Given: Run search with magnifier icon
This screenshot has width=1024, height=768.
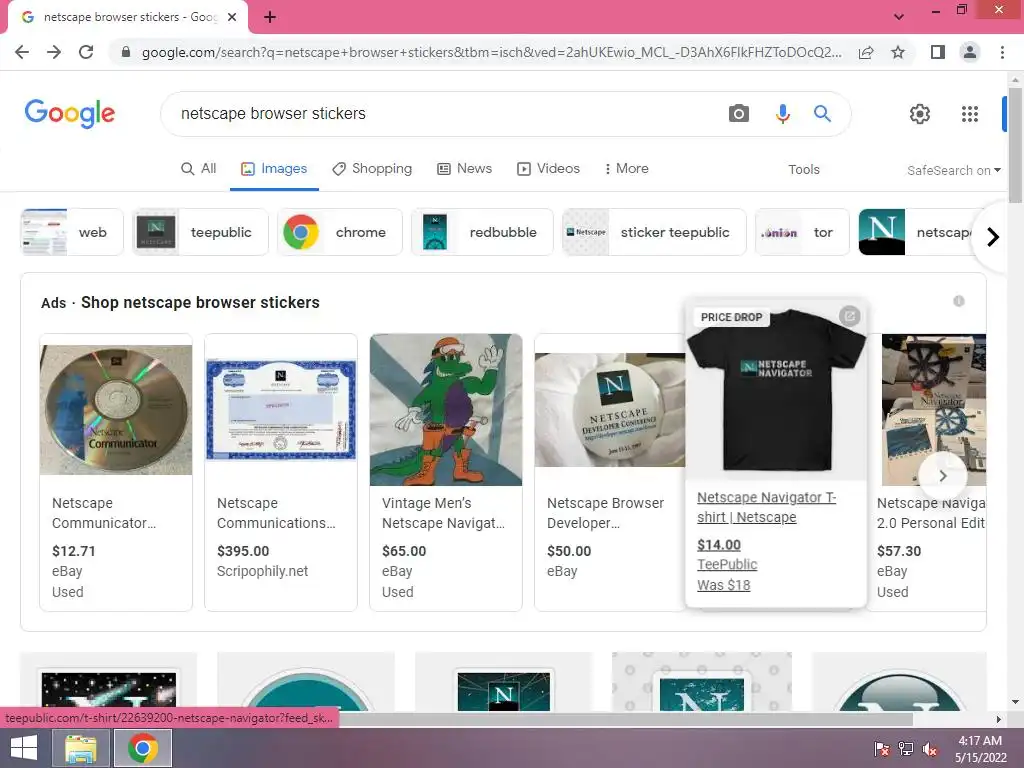Looking at the screenshot, I should 822,114.
